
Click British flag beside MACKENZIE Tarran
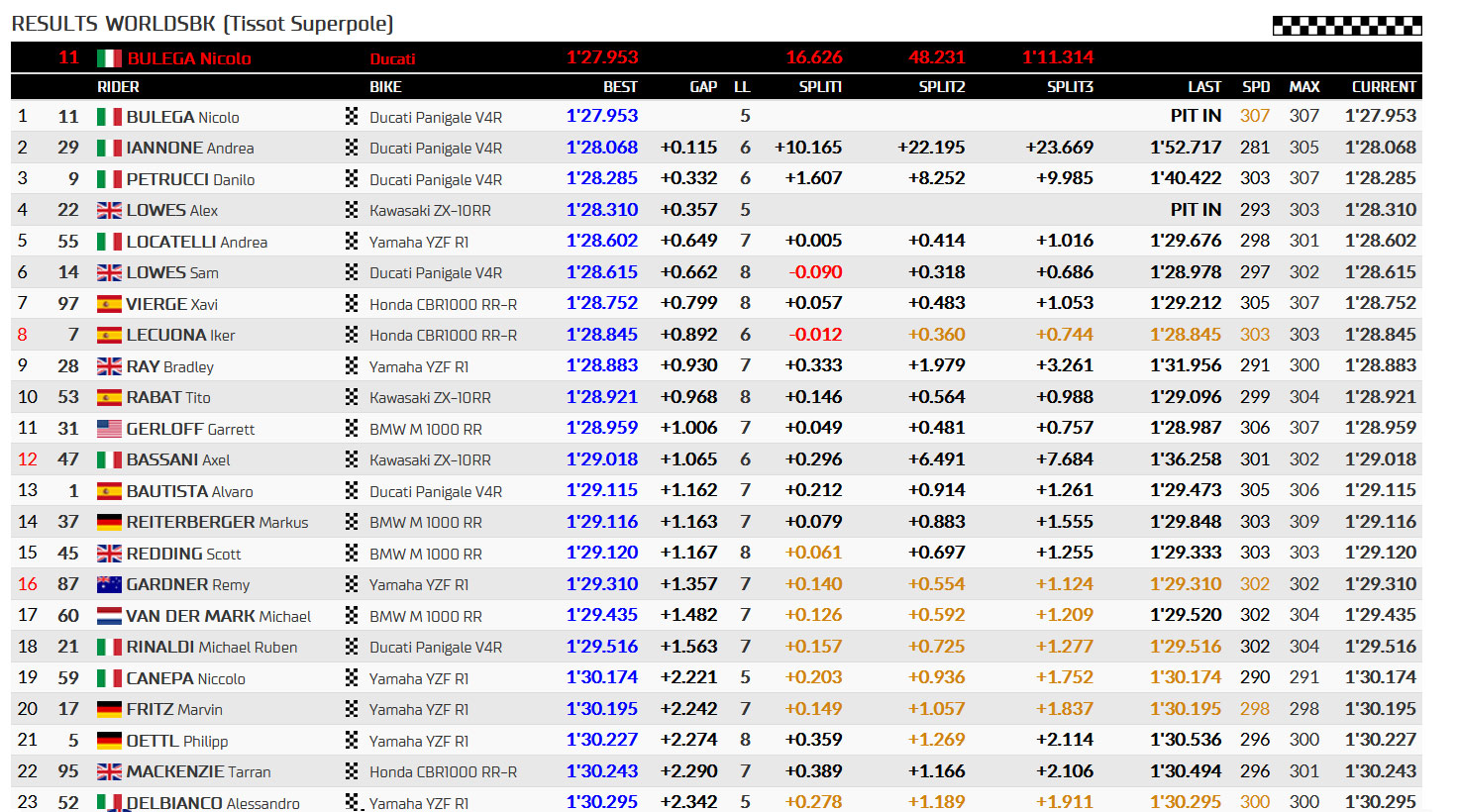[109, 771]
